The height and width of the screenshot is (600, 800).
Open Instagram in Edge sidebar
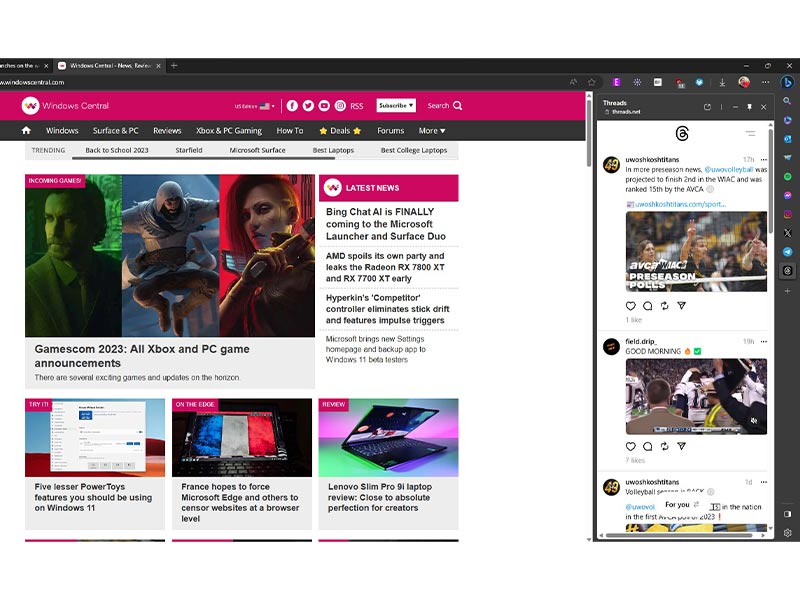click(787, 214)
